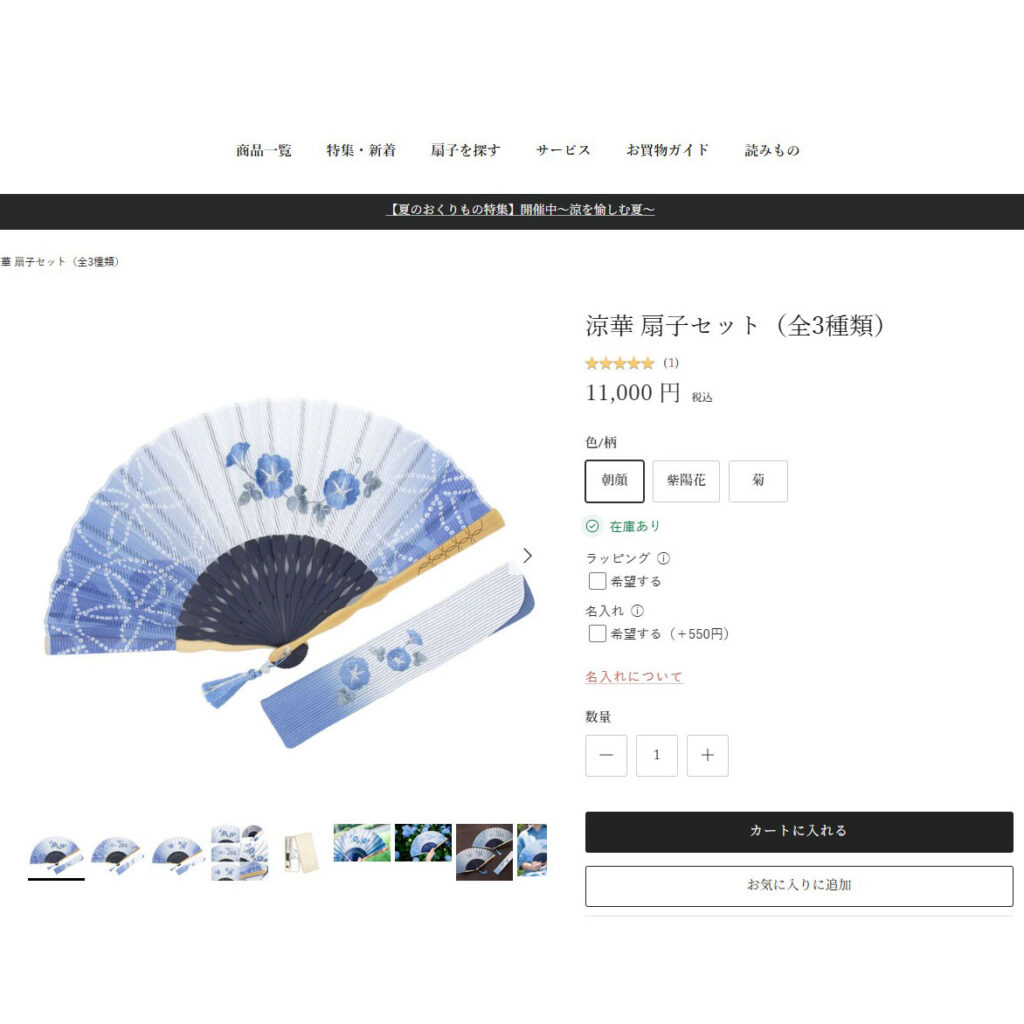Click the お気に入りに追加 button

(799, 886)
